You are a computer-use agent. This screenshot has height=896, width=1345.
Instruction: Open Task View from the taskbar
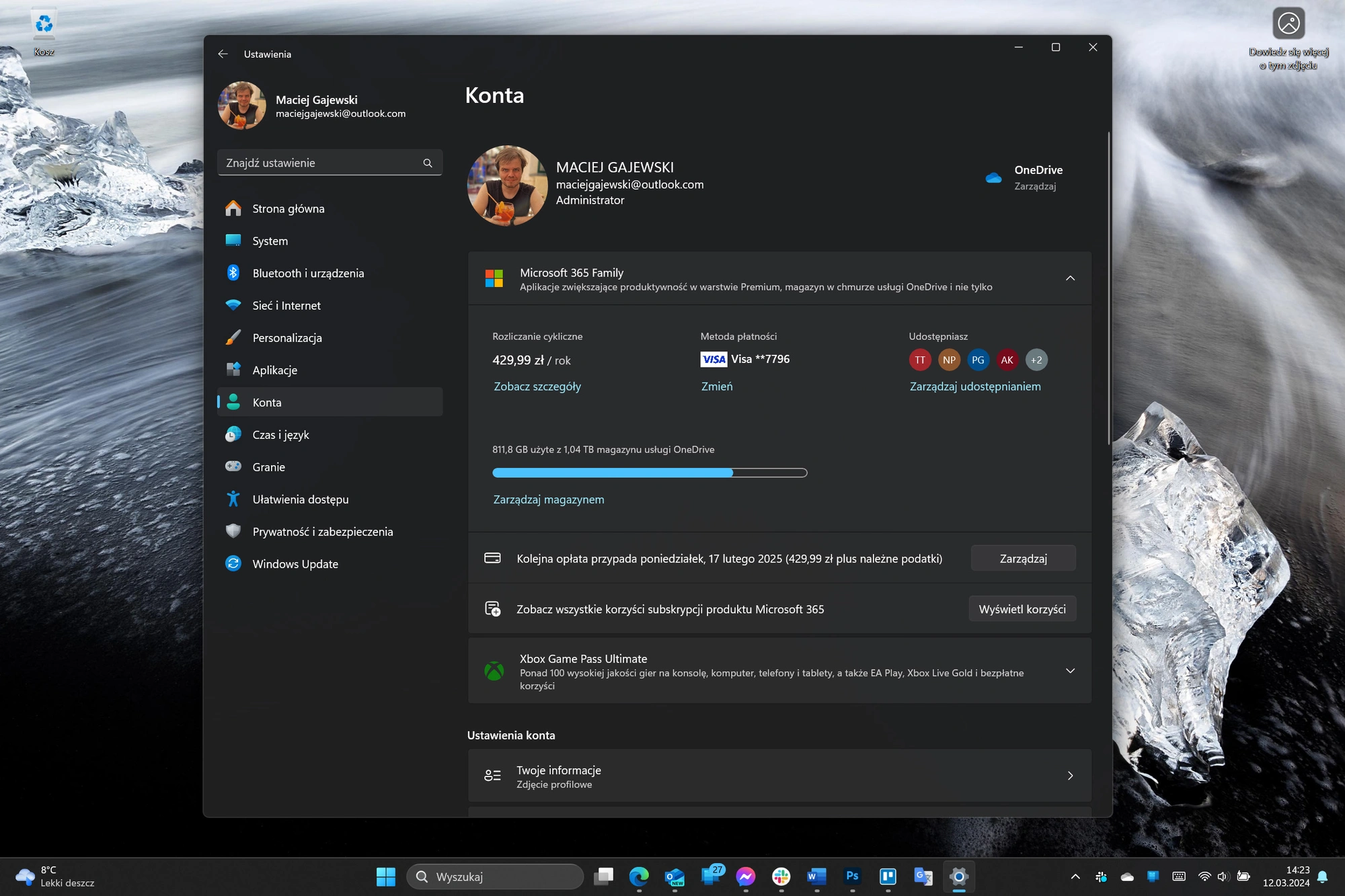click(x=604, y=877)
